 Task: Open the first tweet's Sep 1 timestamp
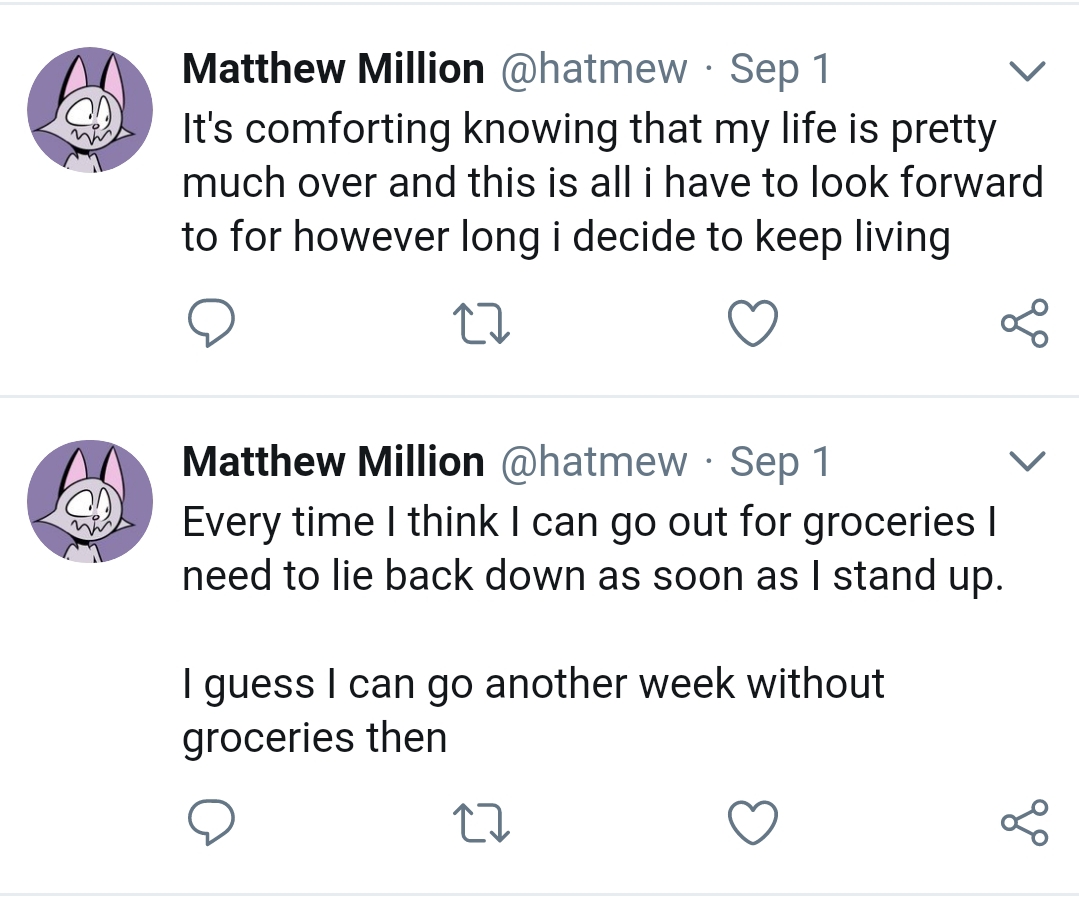coord(780,69)
